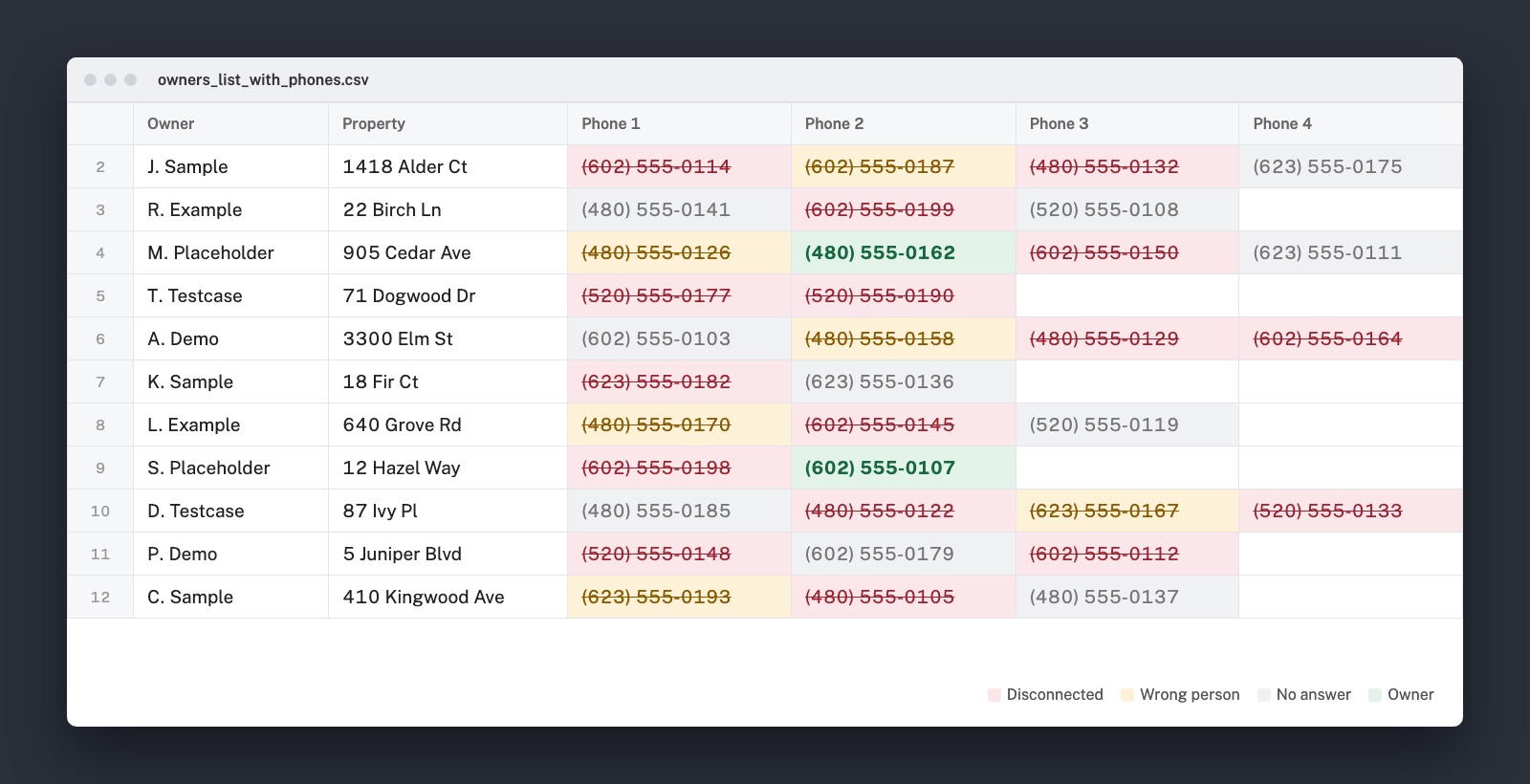Click phone cell (520) 555-0108
1530x784 pixels.
click(x=1126, y=209)
